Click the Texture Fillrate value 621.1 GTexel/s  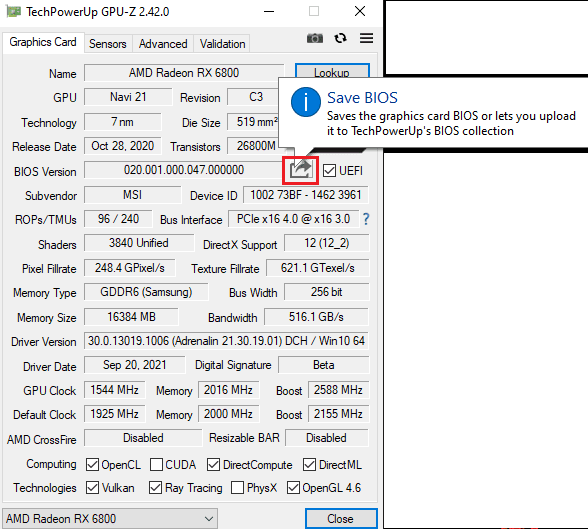pyautogui.click(x=318, y=268)
